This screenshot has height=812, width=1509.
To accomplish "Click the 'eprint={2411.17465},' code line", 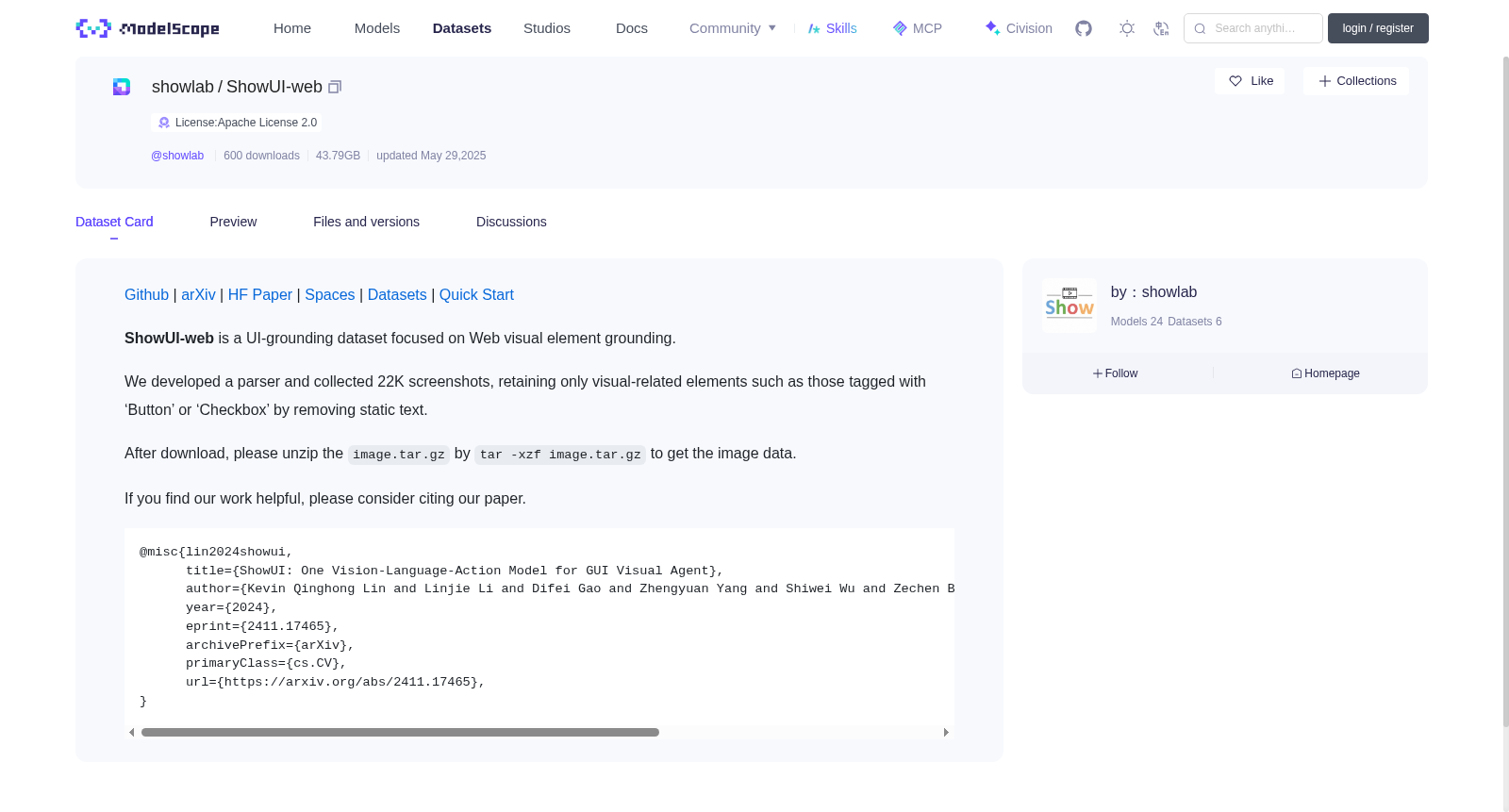I will [262, 626].
